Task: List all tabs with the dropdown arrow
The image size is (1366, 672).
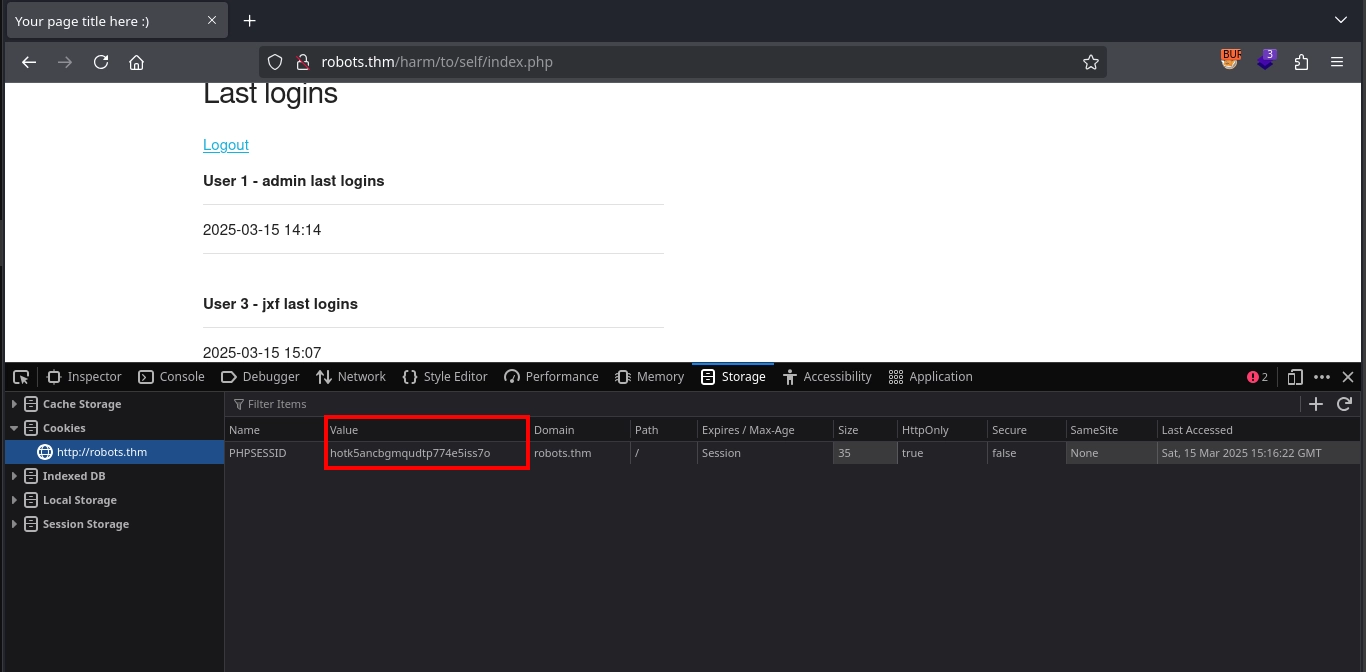Action: (x=1341, y=20)
